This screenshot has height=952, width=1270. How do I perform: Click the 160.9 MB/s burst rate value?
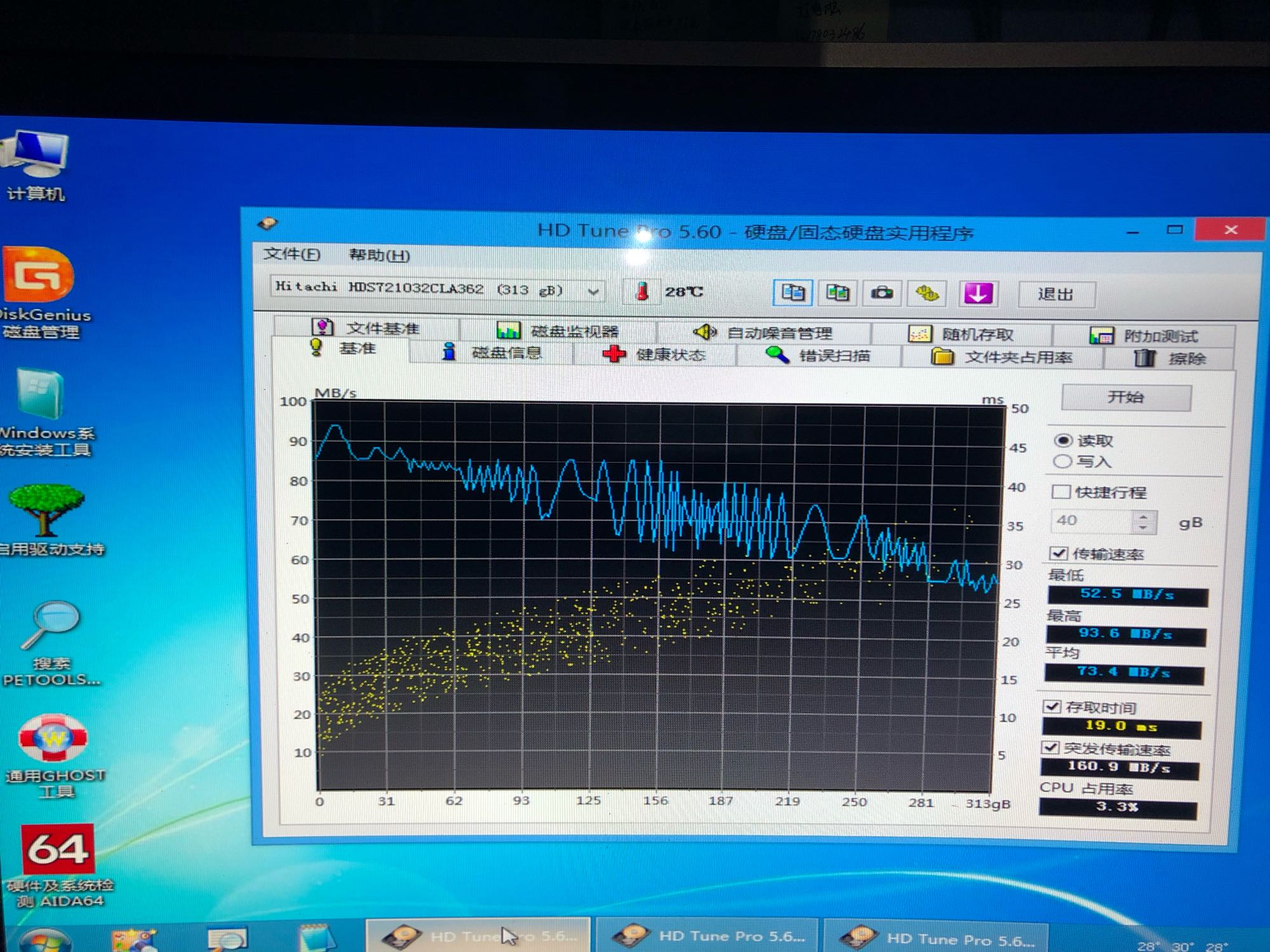click(x=1120, y=767)
